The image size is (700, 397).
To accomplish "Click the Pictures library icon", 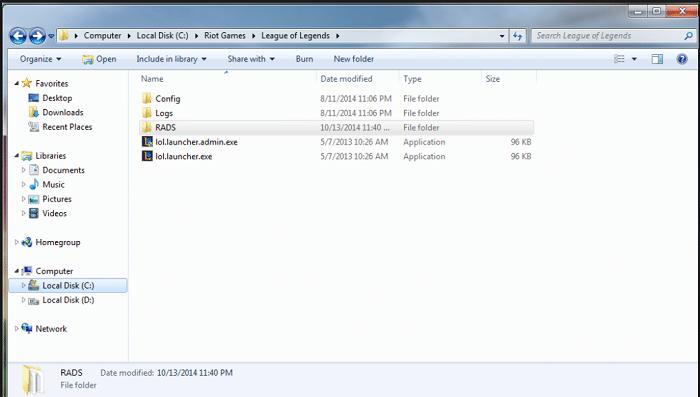I will [x=34, y=199].
